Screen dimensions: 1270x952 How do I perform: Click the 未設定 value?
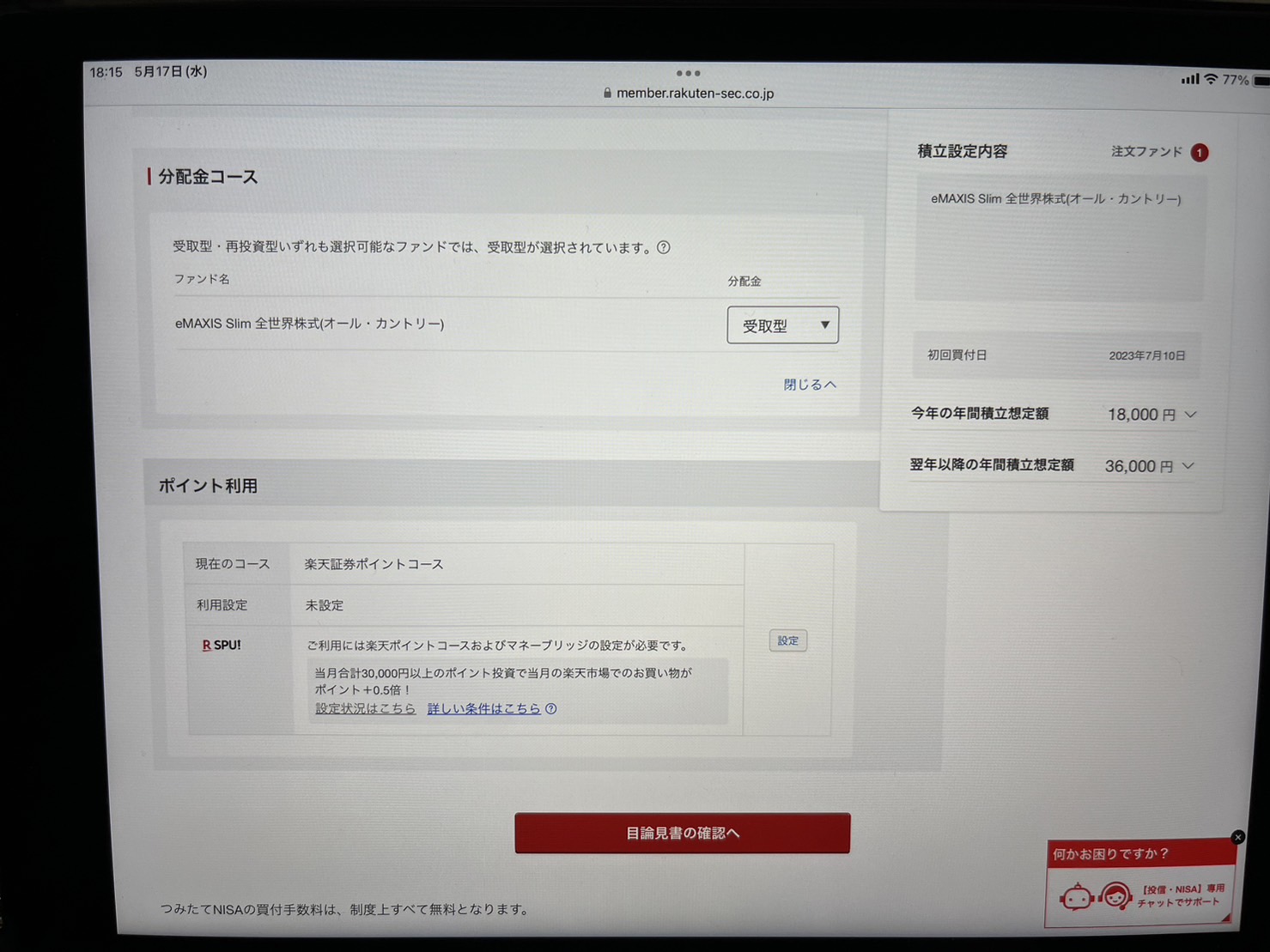click(324, 605)
